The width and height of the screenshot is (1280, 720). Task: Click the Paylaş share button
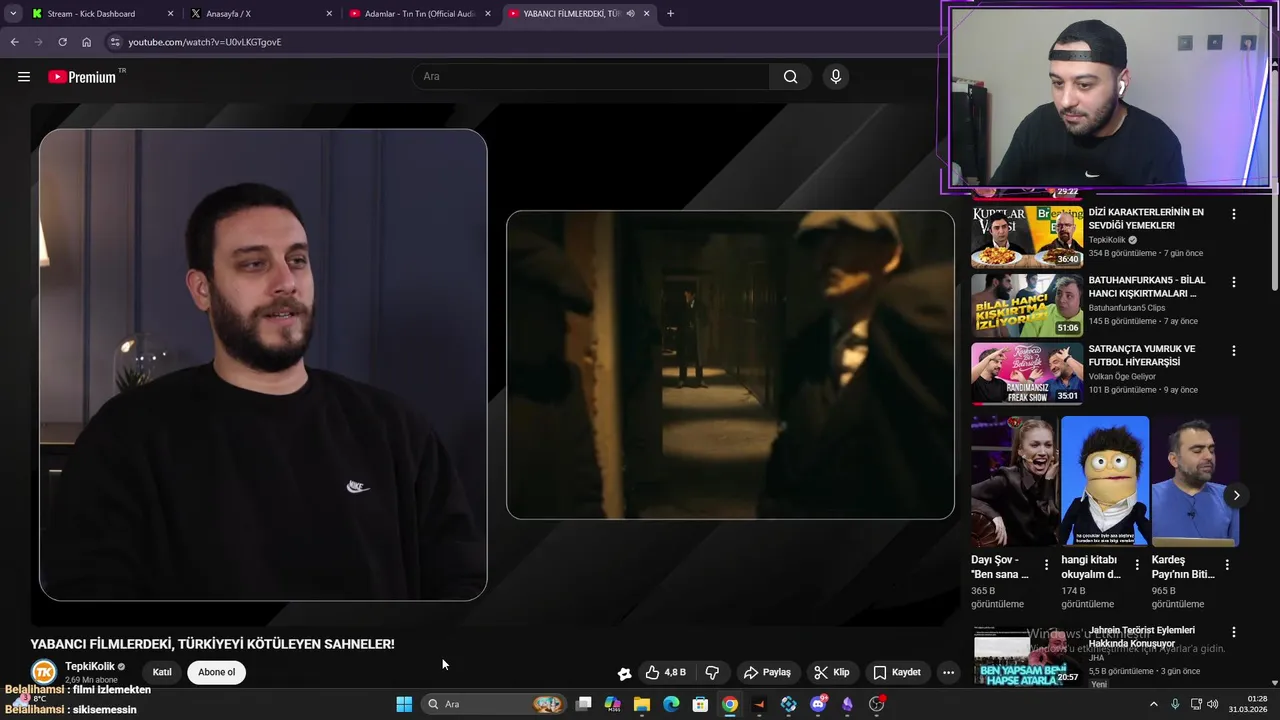(x=767, y=672)
